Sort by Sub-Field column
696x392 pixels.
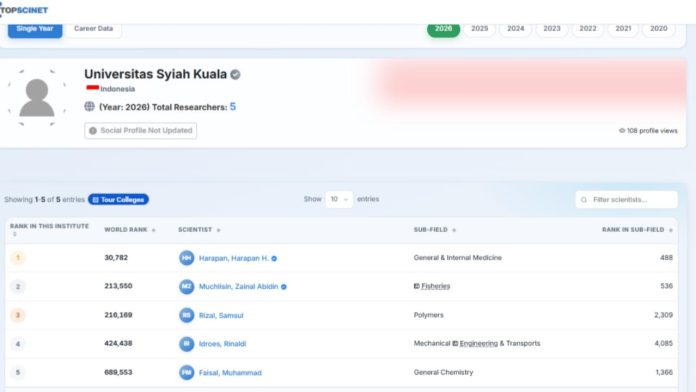(435, 230)
